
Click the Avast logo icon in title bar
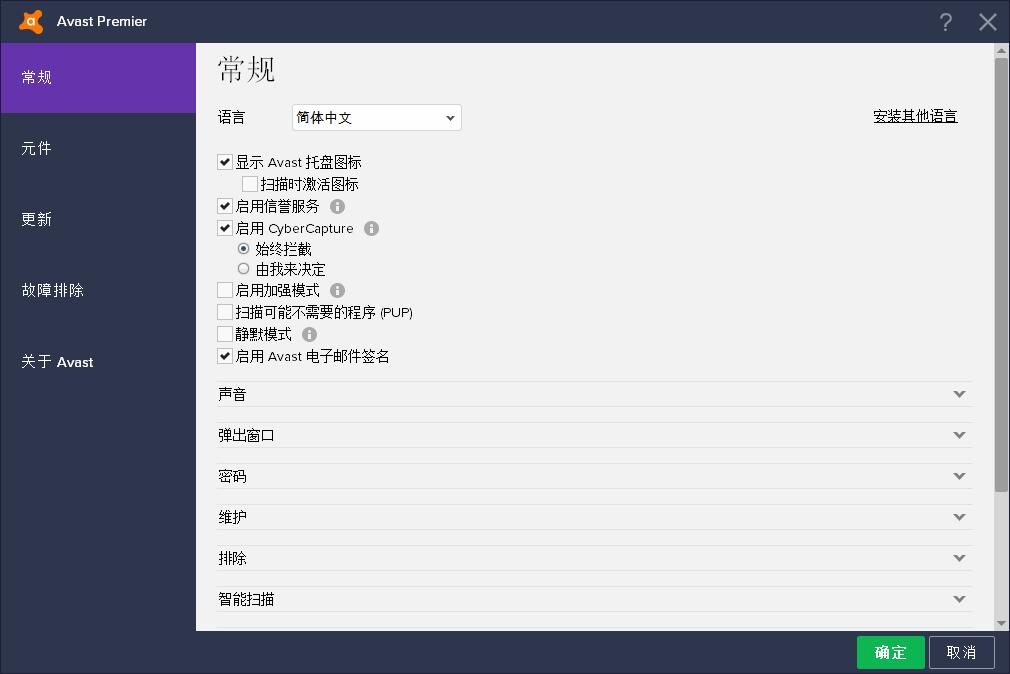[x=31, y=21]
